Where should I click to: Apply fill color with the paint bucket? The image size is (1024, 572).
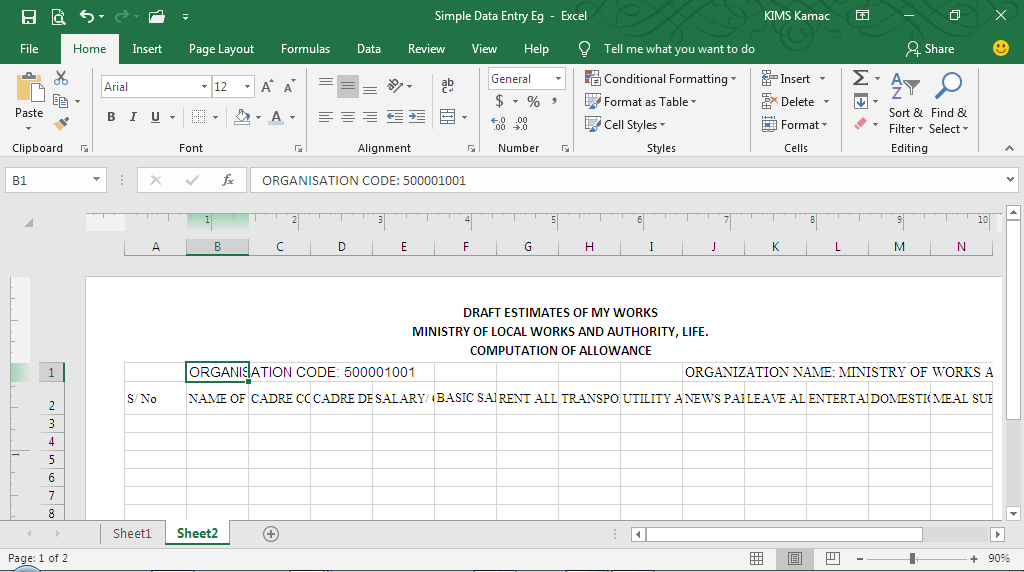tap(242, 117)
